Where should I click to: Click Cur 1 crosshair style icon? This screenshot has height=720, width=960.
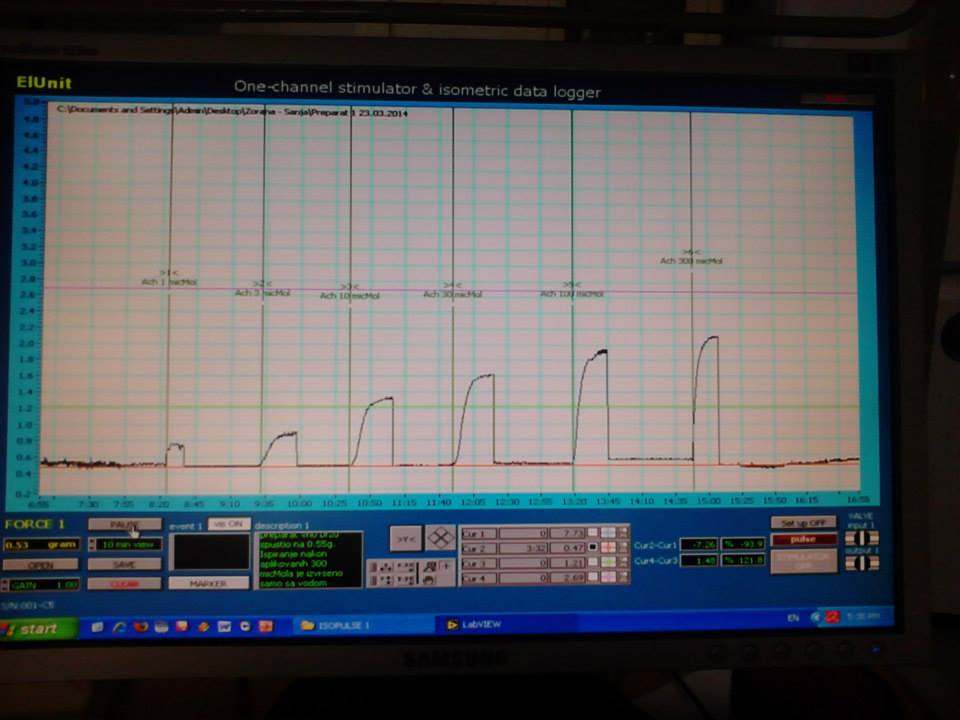click(x=608, y=534)
